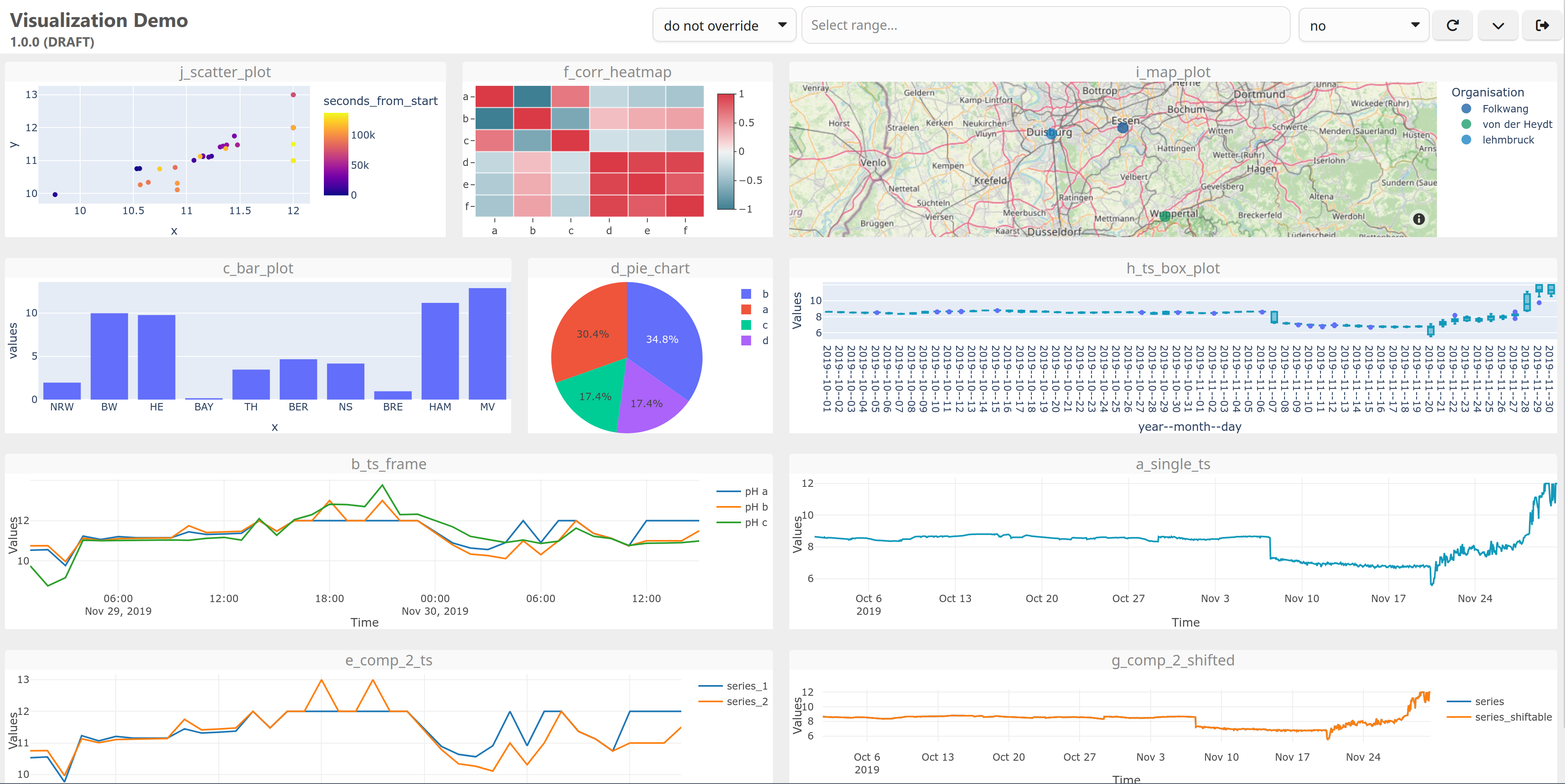Toggle 'pH a' trace in b_ts_frame legend

point(742,491)
